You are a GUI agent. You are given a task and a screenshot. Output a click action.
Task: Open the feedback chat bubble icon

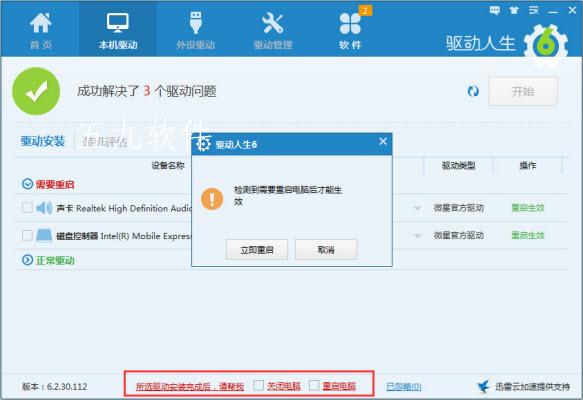tap(495, 10)
